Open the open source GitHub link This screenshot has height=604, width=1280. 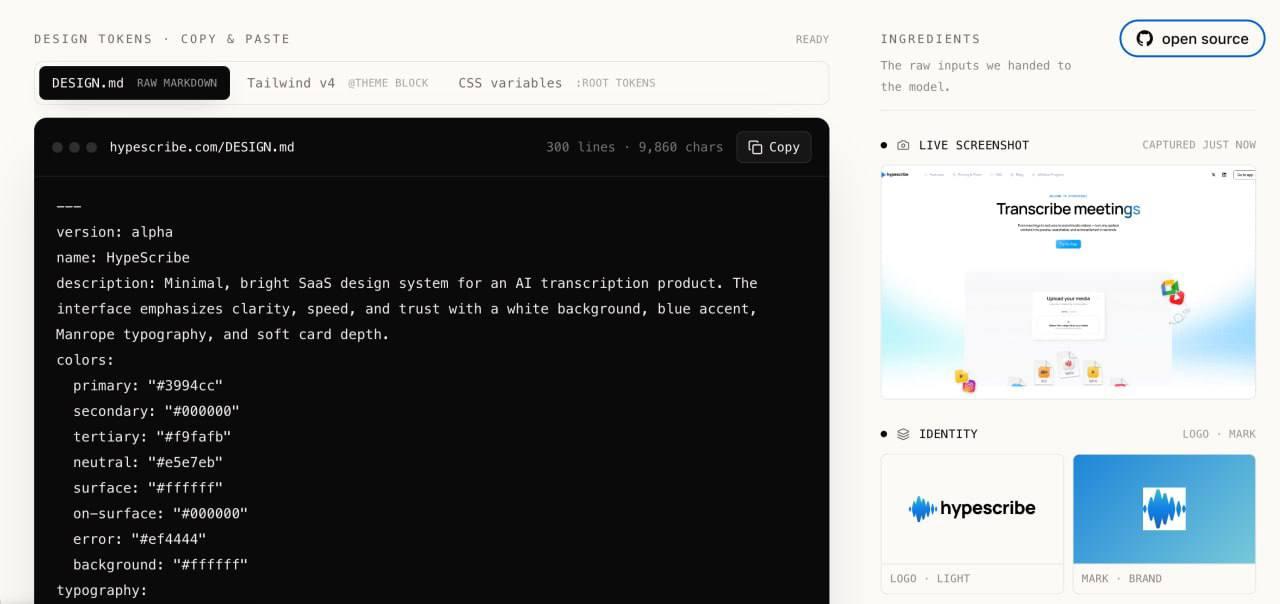1192,39
